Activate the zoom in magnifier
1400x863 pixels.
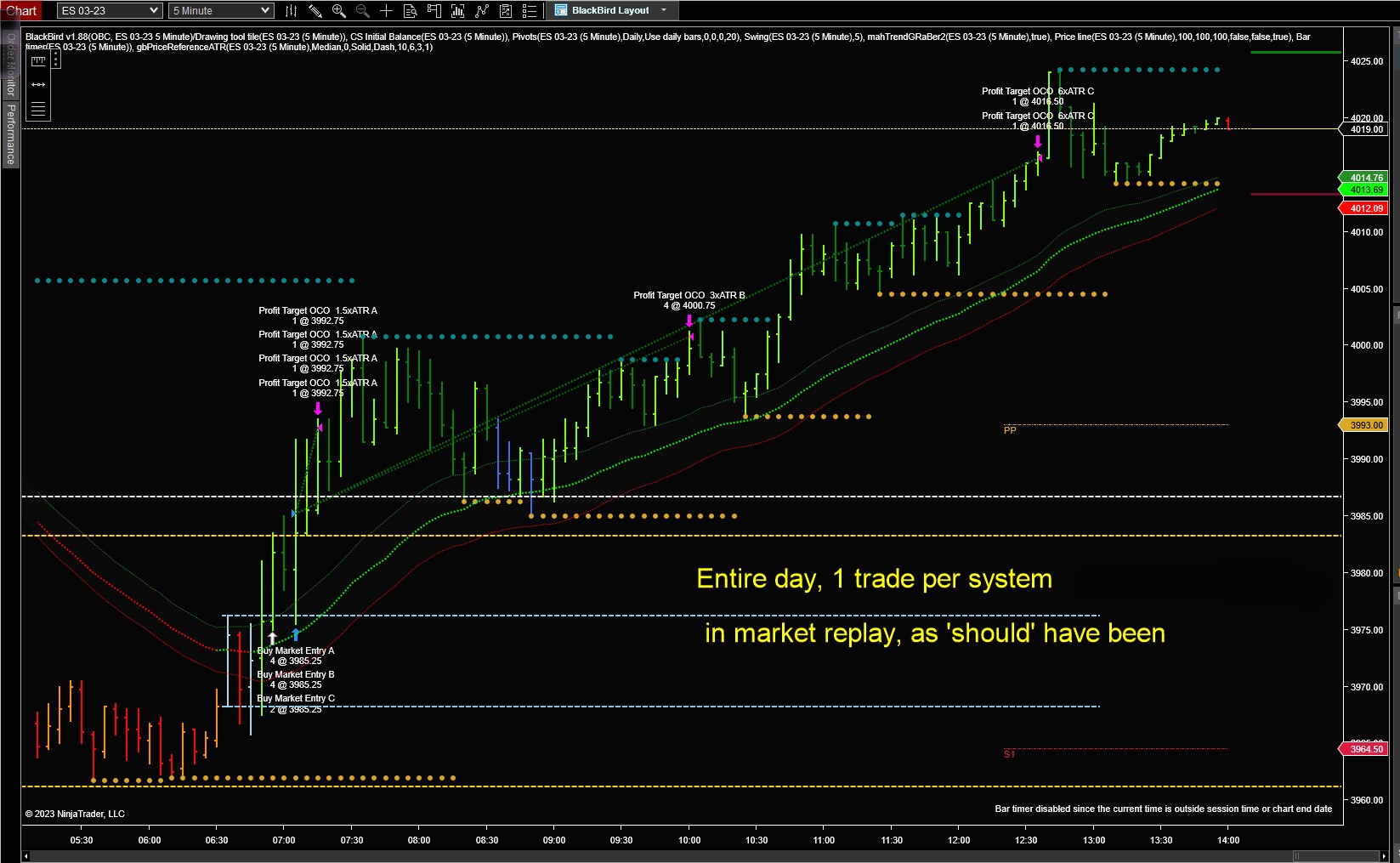pos(338,10)
